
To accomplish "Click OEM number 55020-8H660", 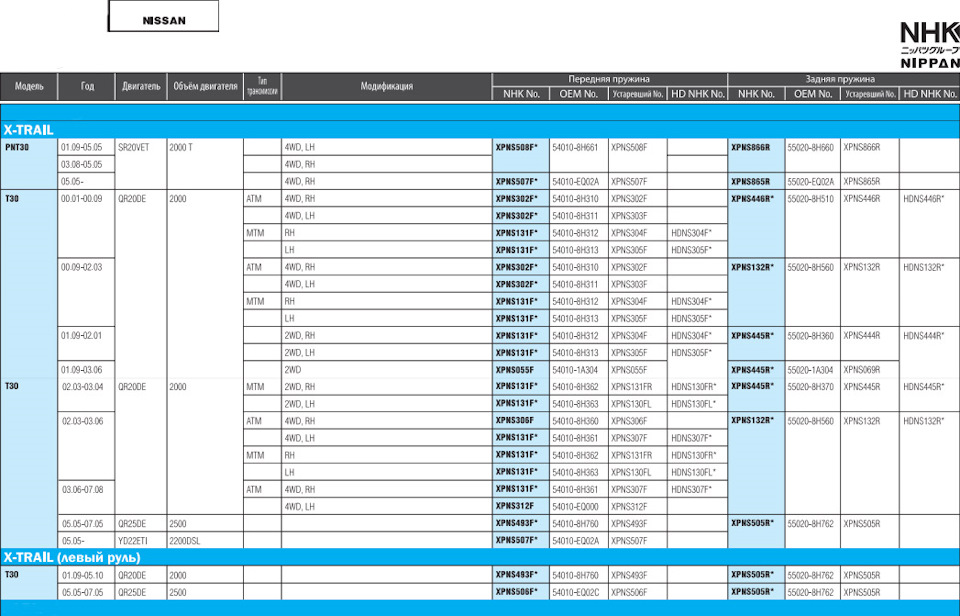I will [811, 148].
